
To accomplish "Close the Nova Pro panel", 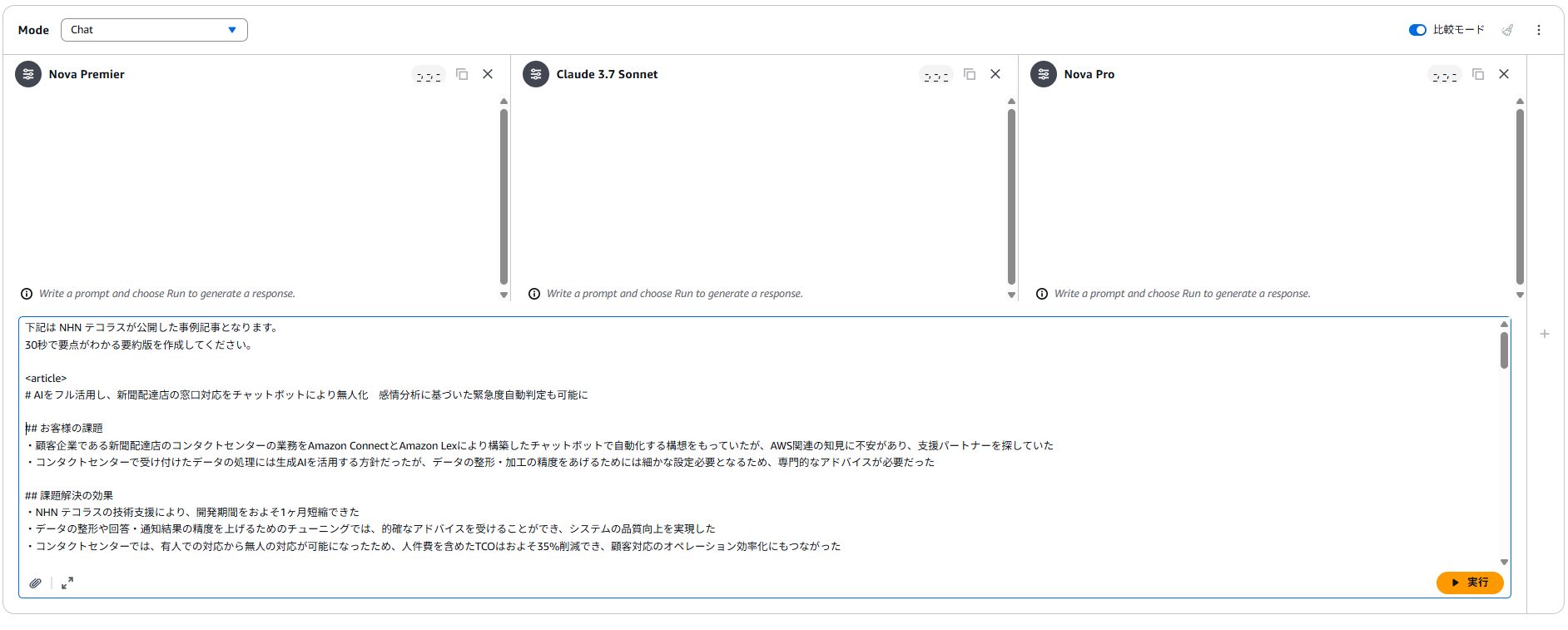I will point(1504,74).
